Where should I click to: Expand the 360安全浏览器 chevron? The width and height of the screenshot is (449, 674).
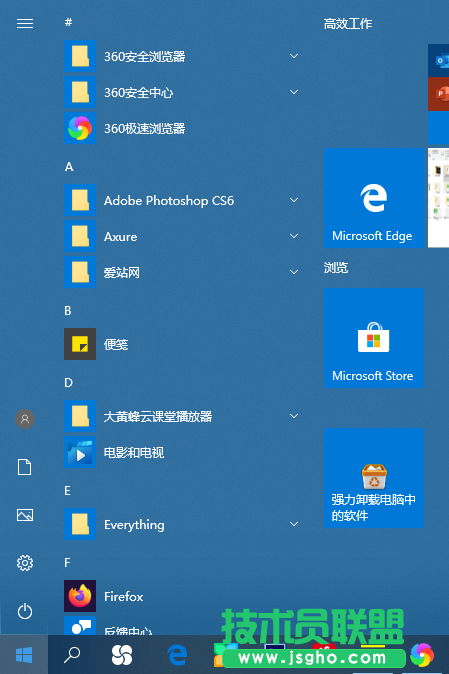coord(294,56)
